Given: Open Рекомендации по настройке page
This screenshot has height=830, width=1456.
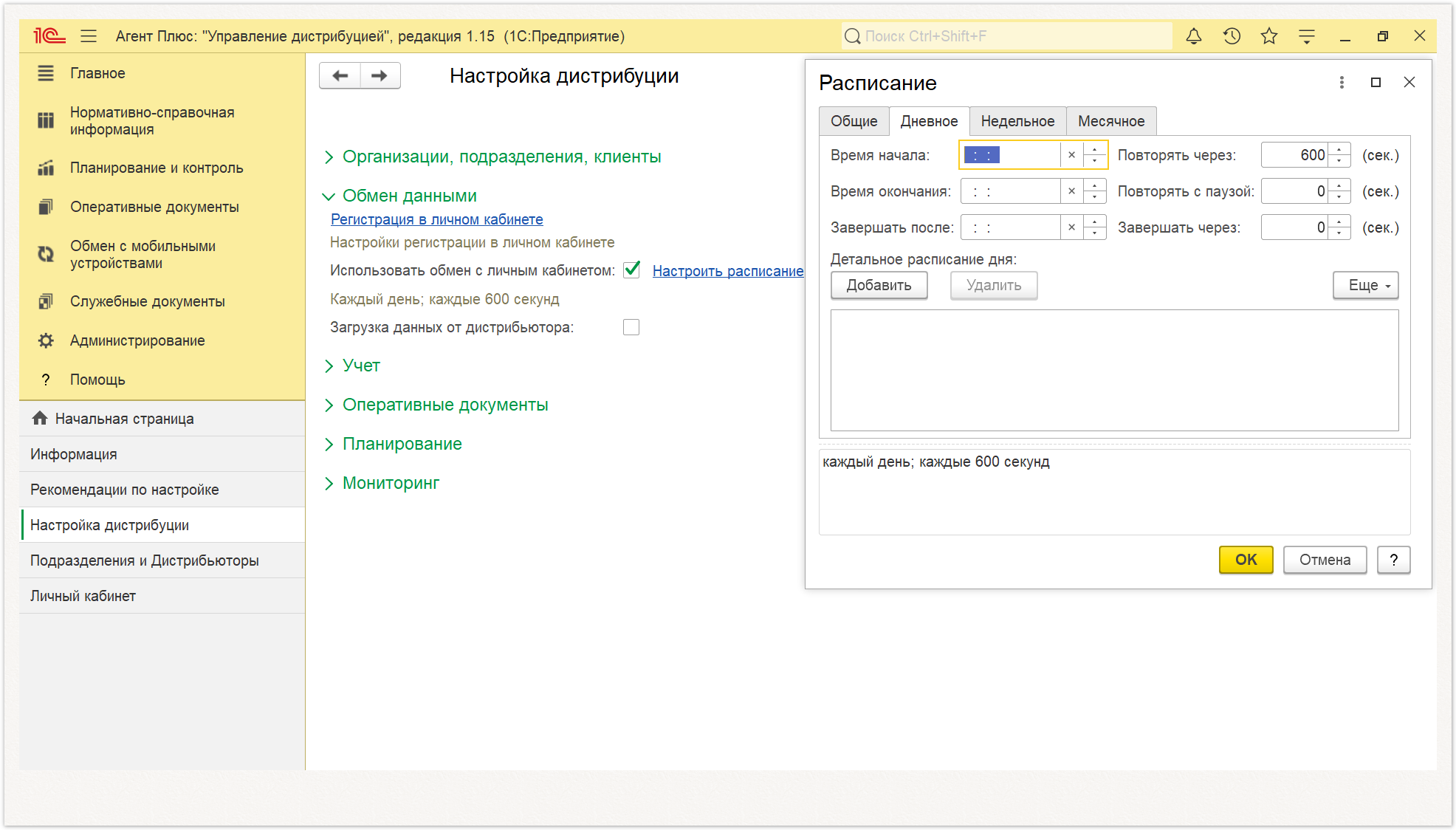Looking at the screenshot, I should tap(162, 490).
